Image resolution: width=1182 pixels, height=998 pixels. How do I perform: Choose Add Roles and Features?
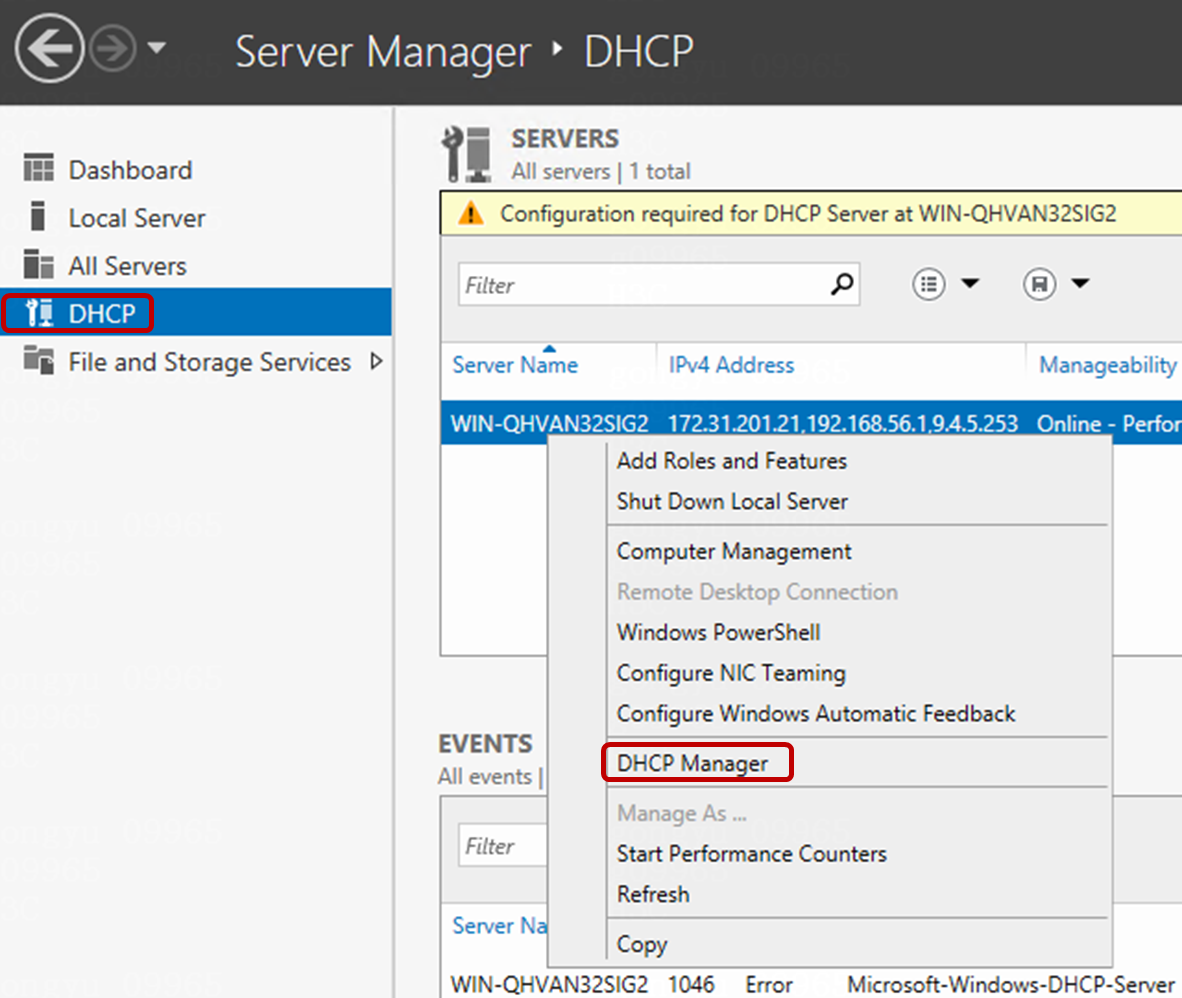point(731,461)
